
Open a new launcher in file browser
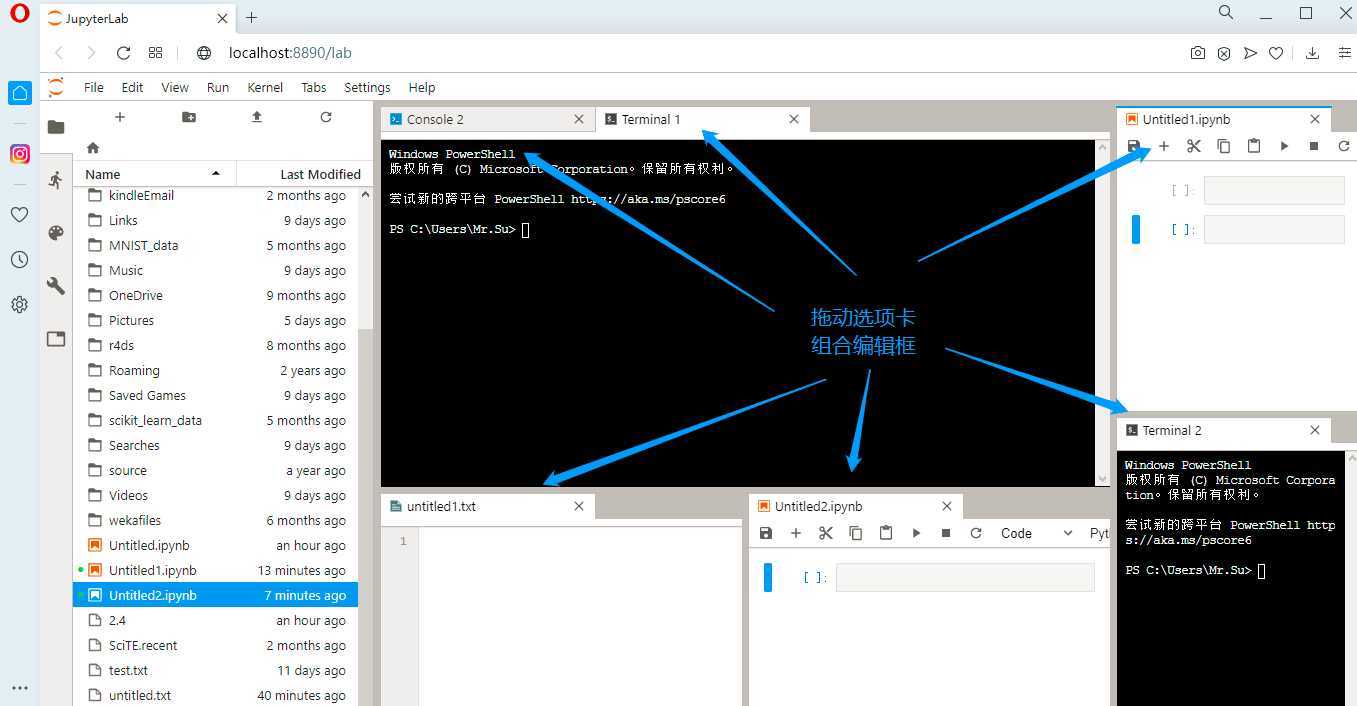pos(120,117)
